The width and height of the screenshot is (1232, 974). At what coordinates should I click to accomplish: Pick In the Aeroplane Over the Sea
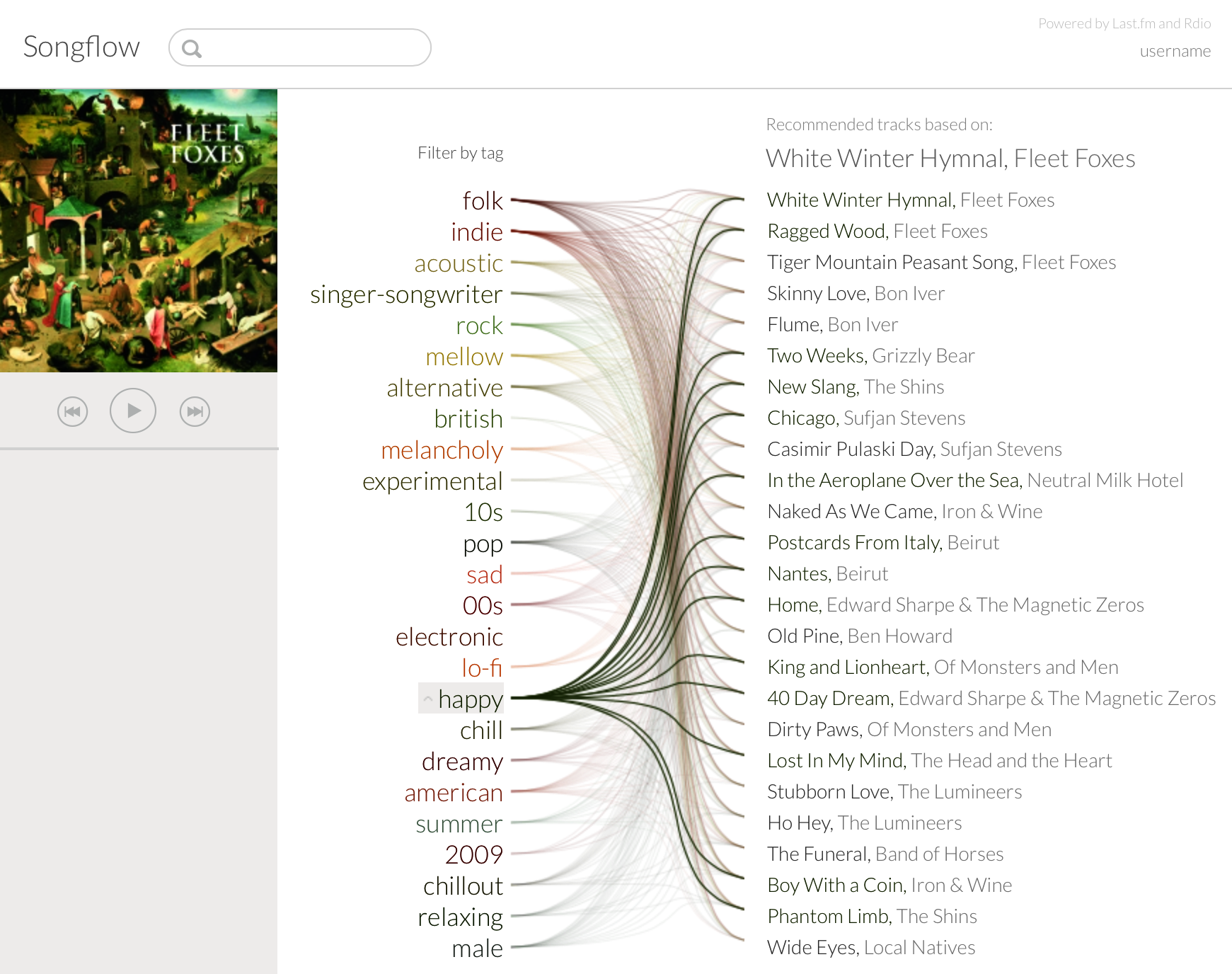[x=975, y=481]
